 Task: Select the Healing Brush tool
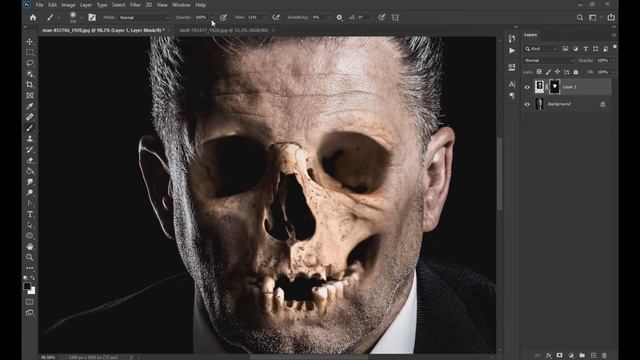pos(30,117)
